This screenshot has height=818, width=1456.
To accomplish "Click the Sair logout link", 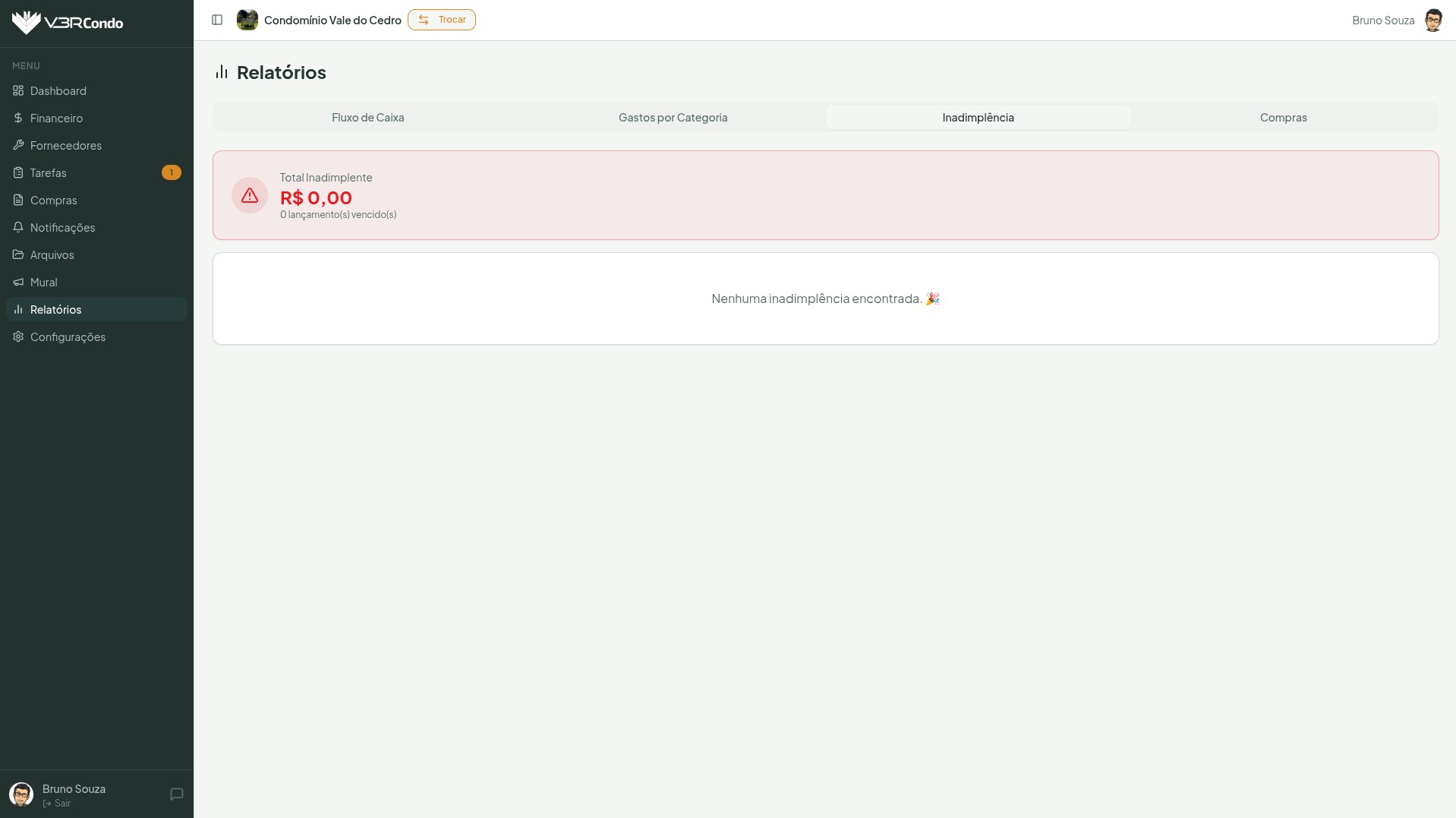I will coord(58,804).
